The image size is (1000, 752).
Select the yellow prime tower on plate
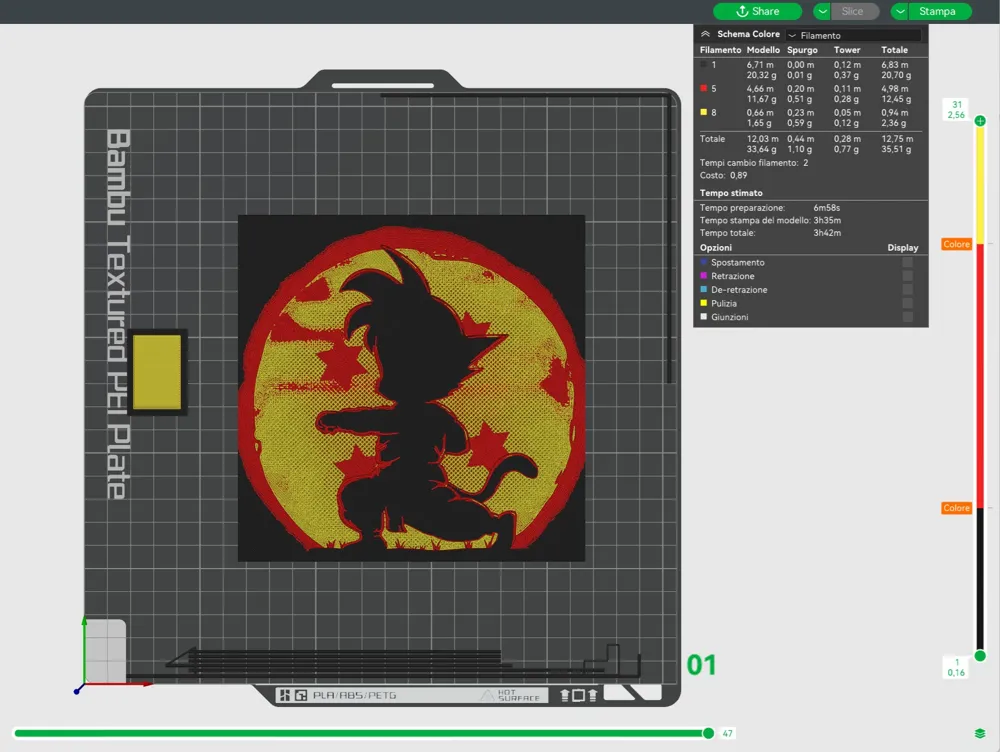157,372
